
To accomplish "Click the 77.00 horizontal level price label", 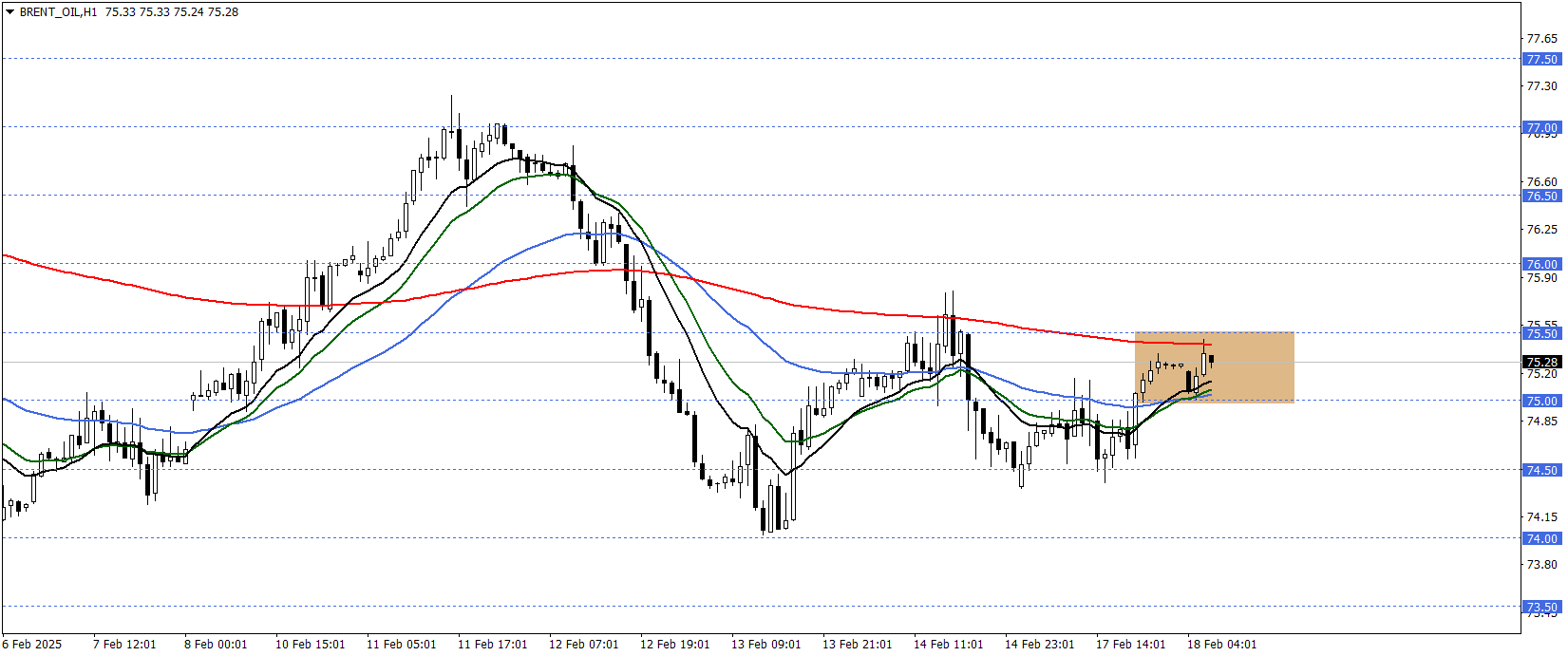I will [x=1541, y=127].
